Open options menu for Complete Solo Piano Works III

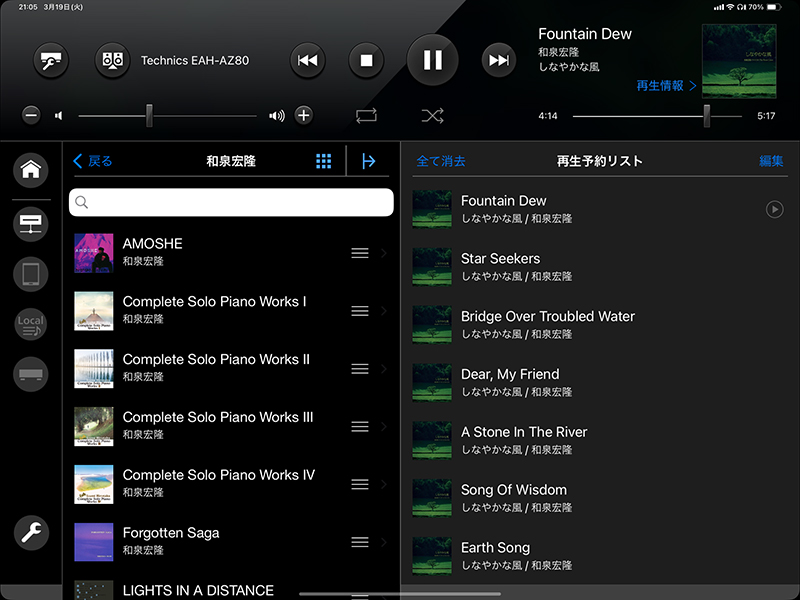(x=360, y=427)
